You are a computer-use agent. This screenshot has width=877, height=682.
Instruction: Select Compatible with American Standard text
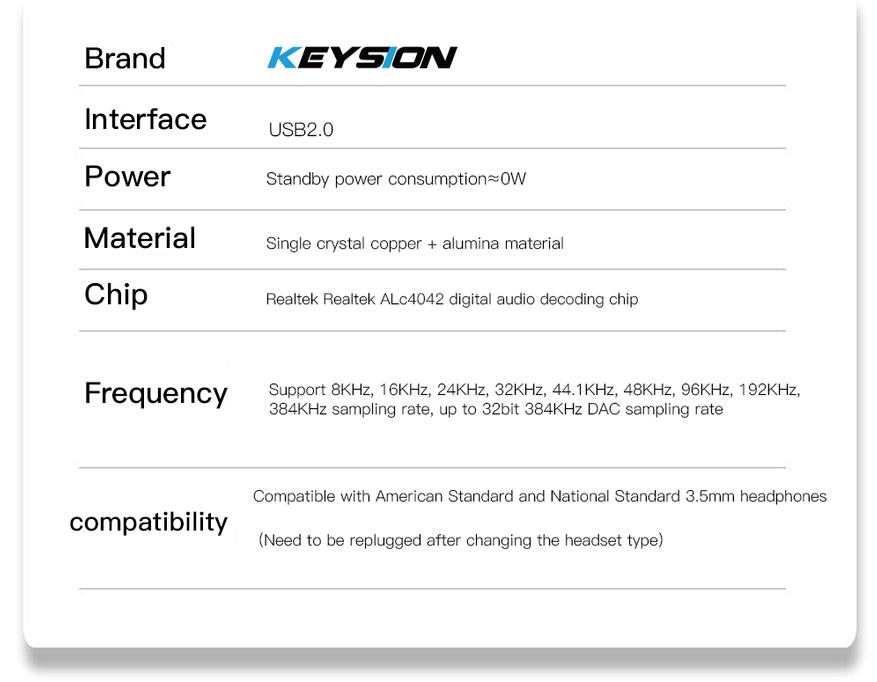point(540,496)
